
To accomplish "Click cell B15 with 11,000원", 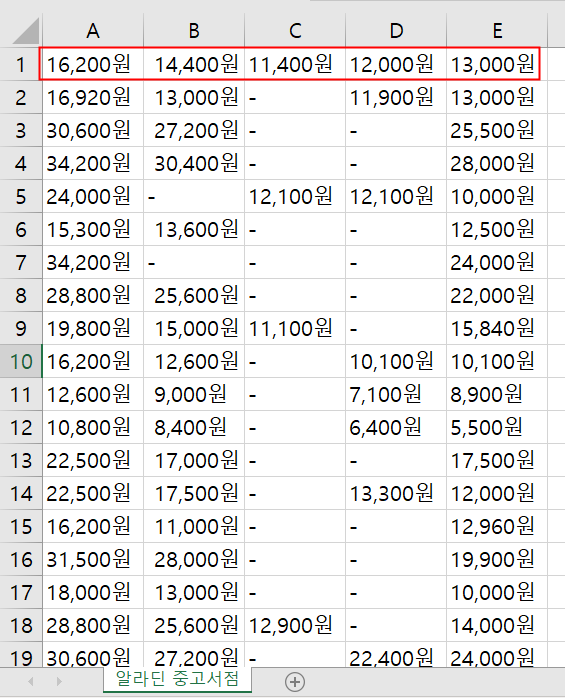I will [x=194, y=526].
